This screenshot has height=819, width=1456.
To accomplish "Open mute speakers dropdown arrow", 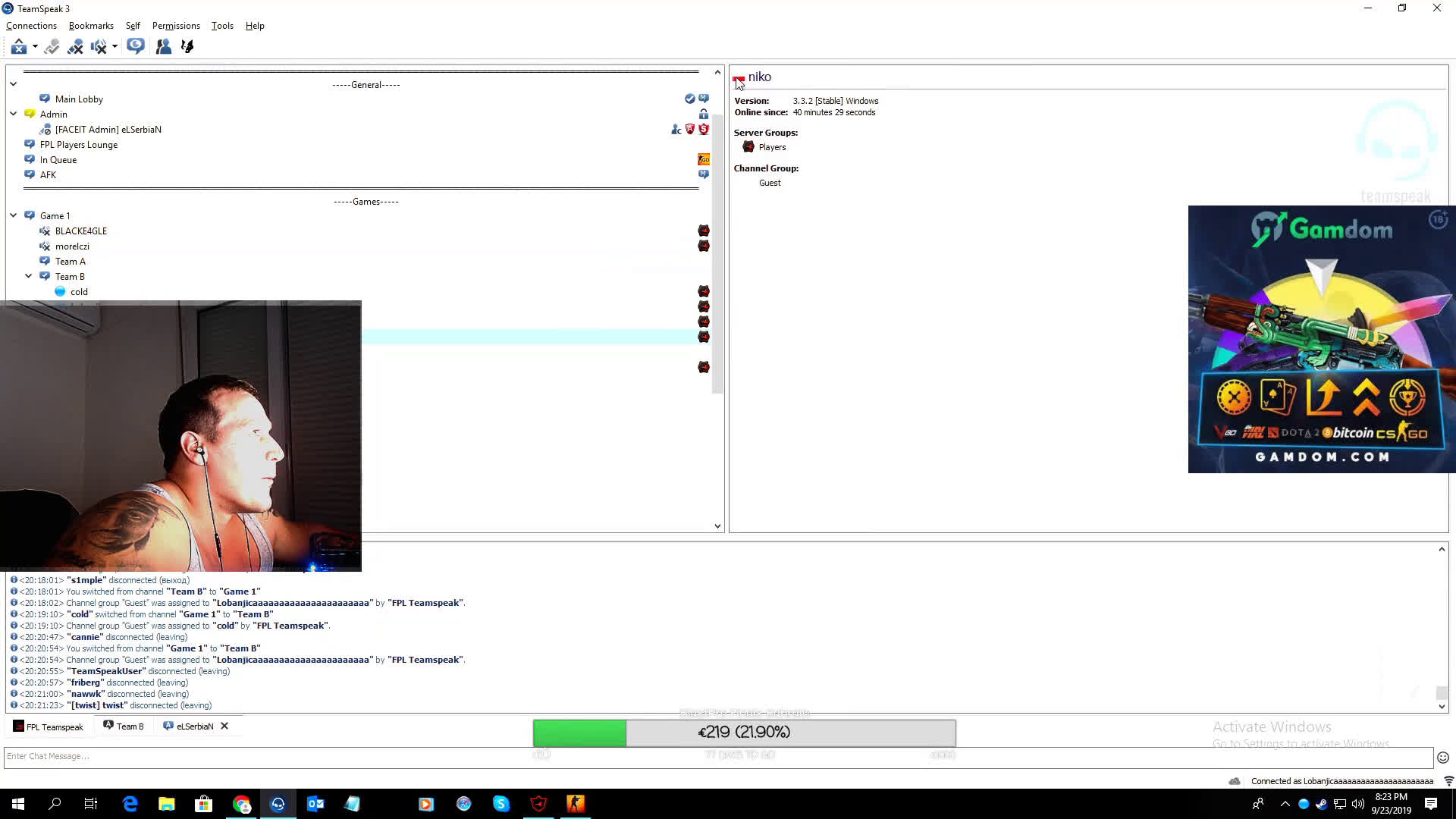I will point(115,47).
